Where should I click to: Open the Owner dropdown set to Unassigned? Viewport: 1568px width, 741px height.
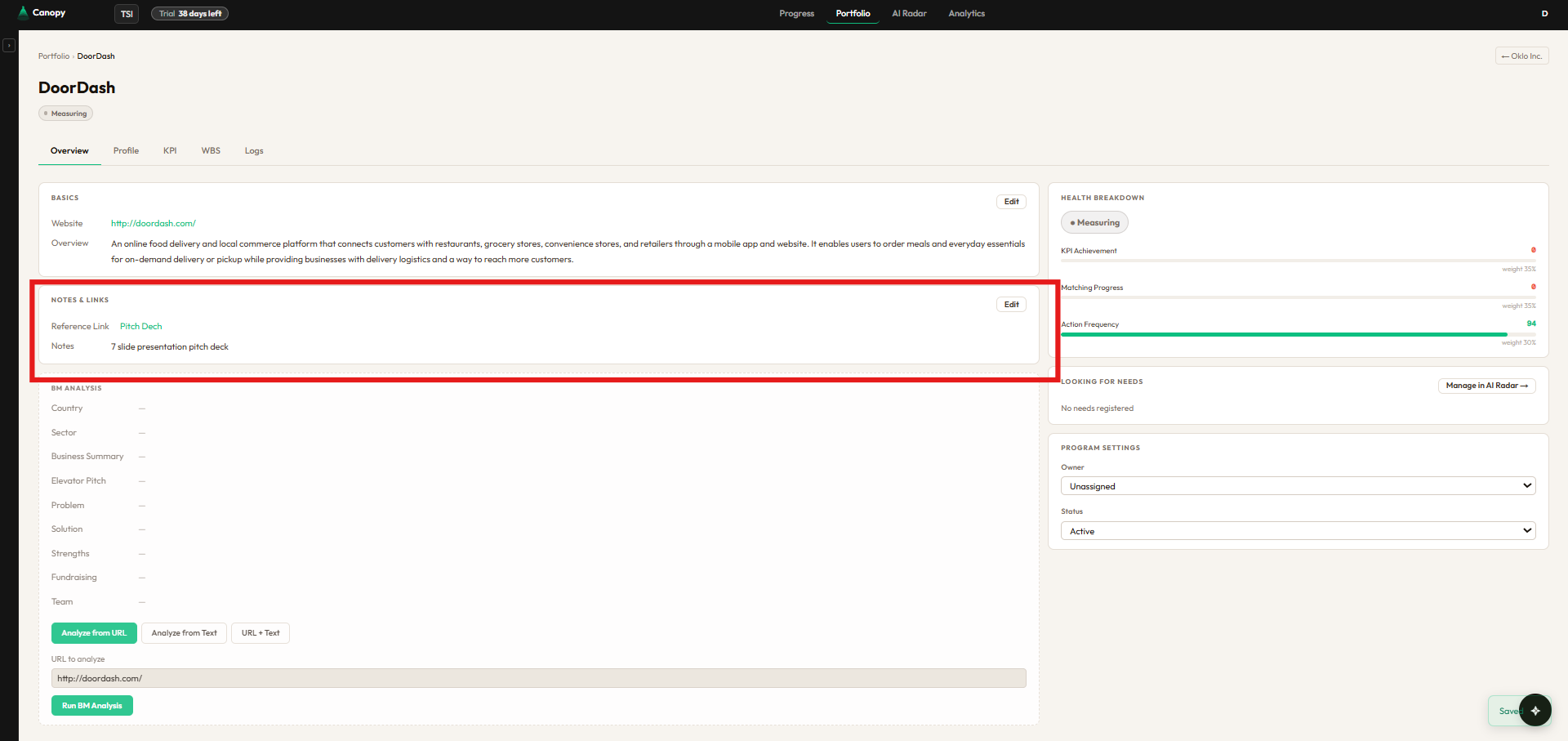[x=1298, y=486]
